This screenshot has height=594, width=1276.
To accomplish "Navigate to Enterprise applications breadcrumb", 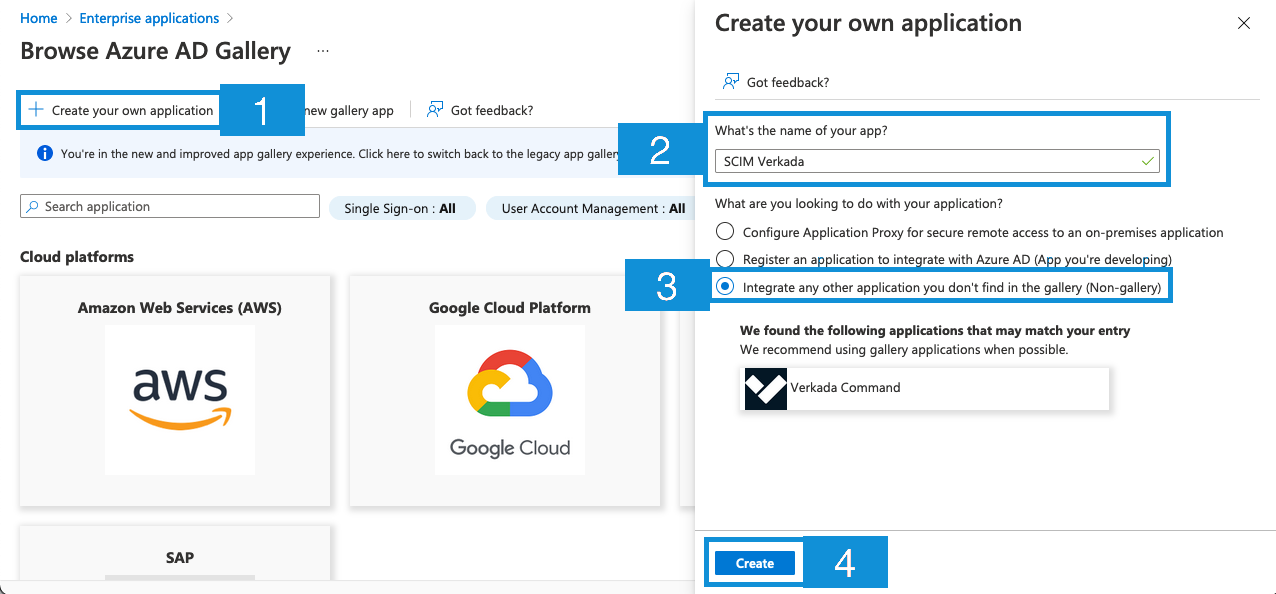I will (149, 18).
